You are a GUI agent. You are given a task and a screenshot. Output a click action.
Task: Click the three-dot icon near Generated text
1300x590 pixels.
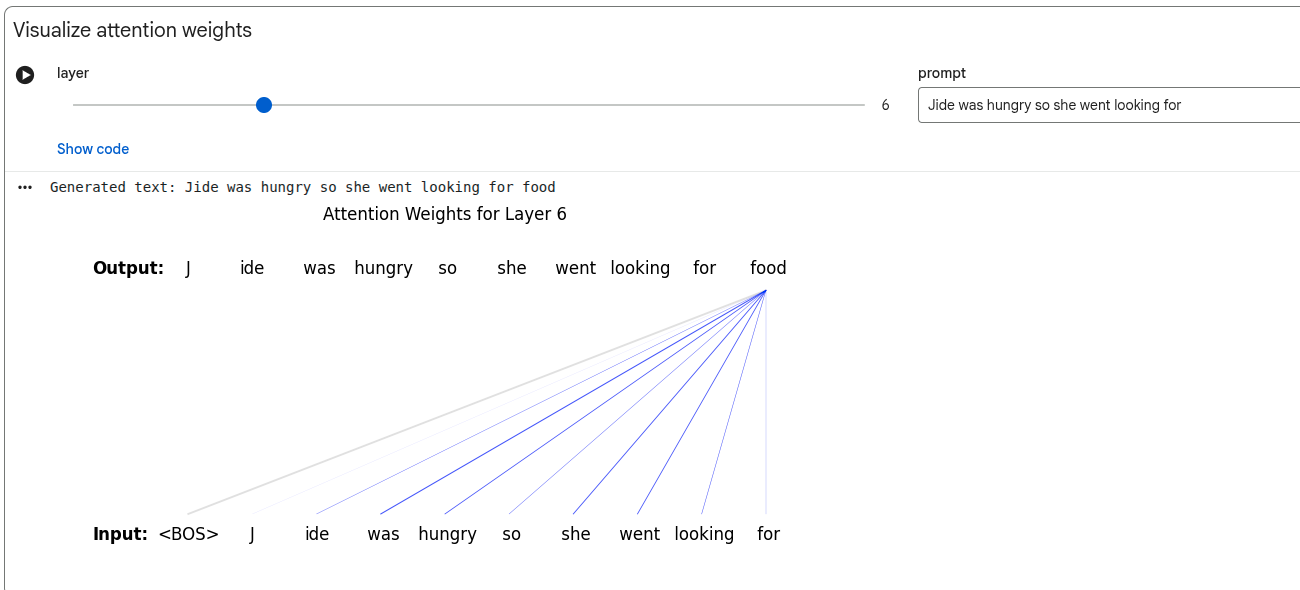24,186
